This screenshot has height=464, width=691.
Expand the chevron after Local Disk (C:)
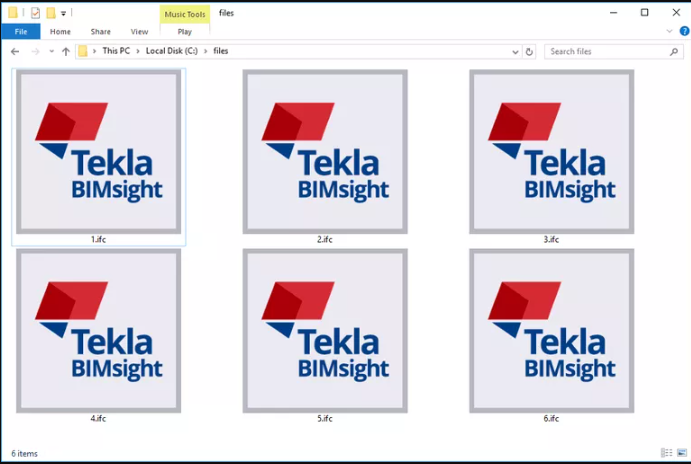[x=205, y=51]
